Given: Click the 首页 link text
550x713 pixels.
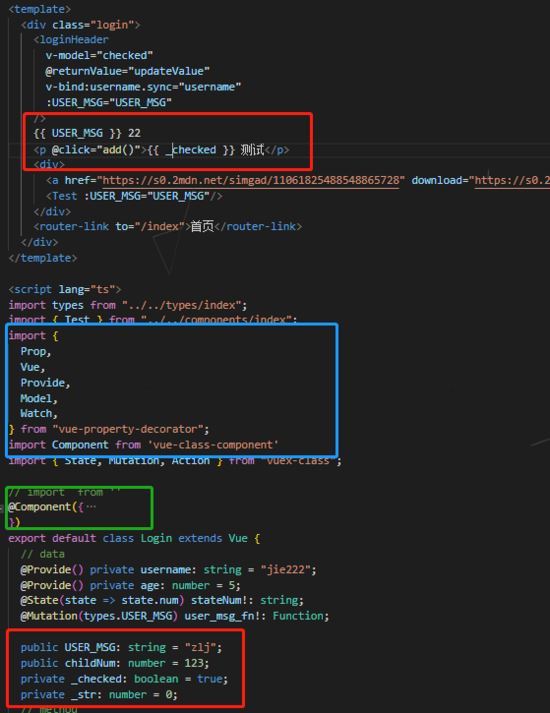Looking at the screenshot, I should pyautogui.click(x=202, y=226).
